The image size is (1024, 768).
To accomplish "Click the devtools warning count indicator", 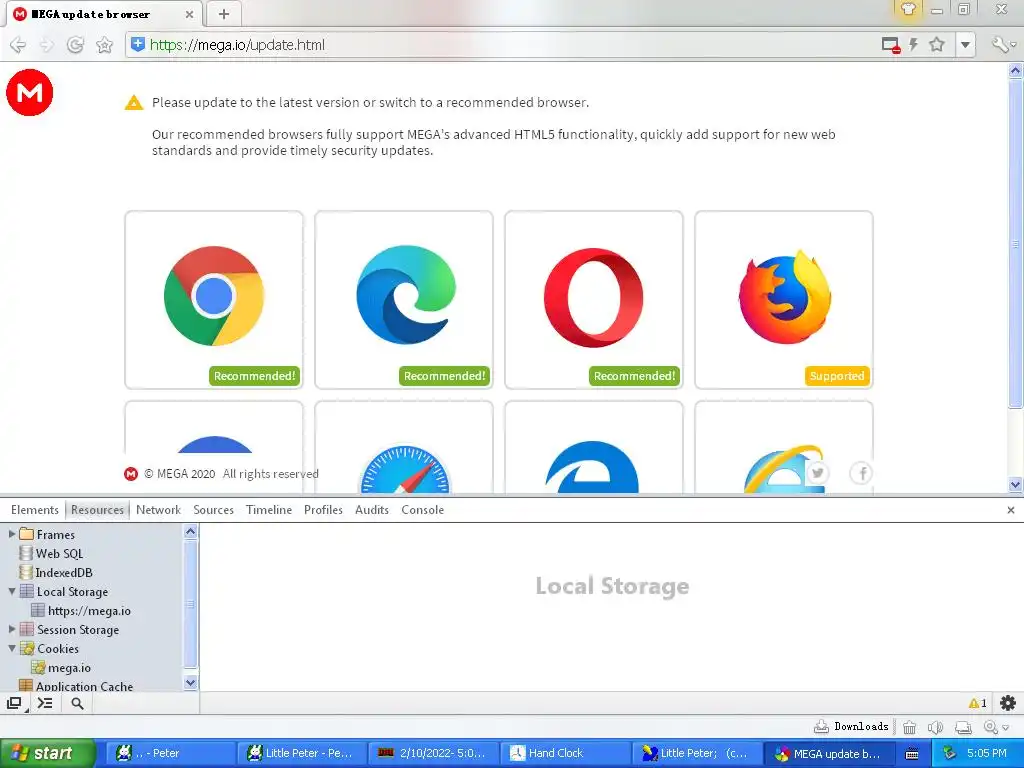I will 978,703.
